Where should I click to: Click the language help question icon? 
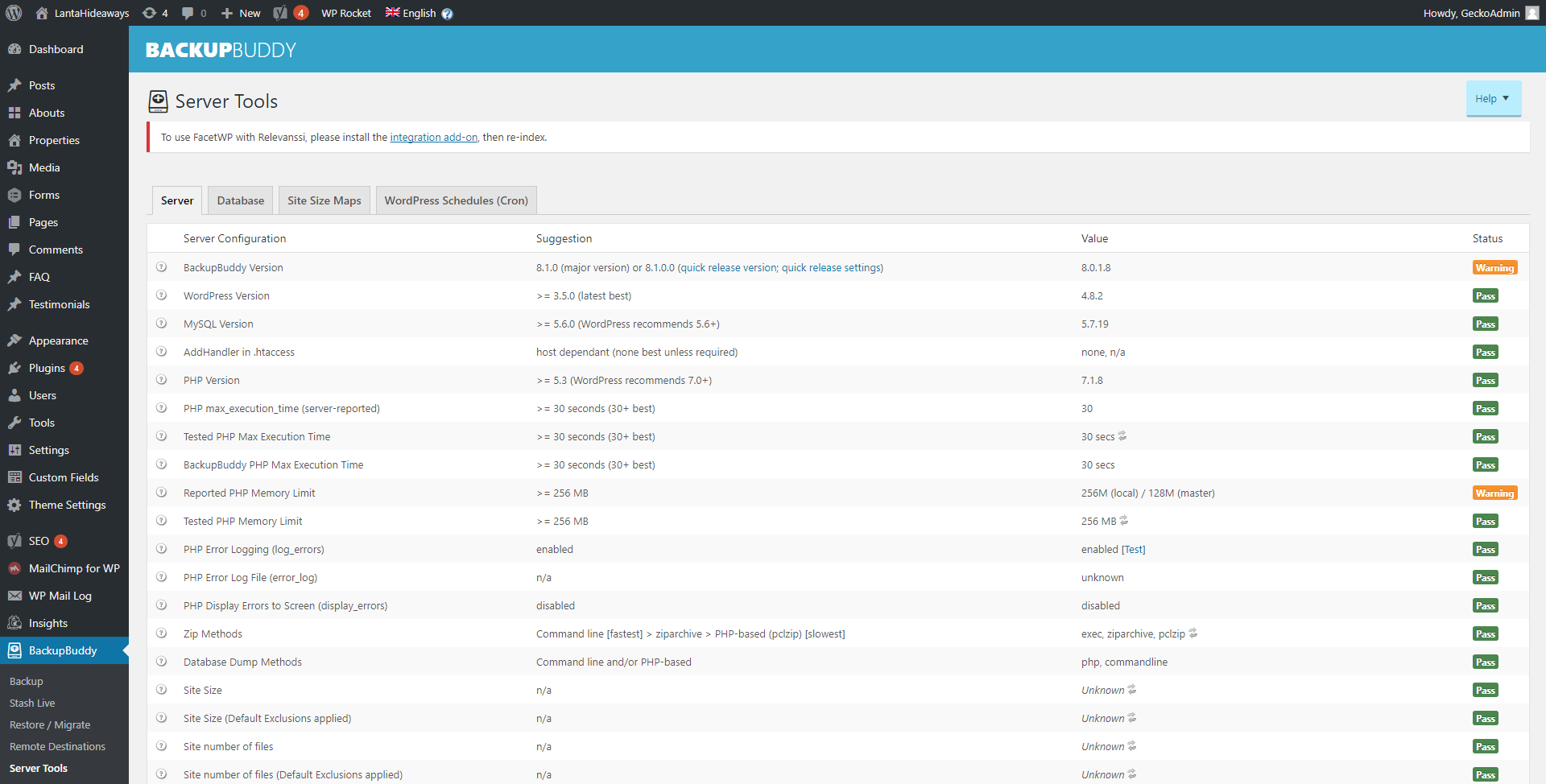pos(447,14)
